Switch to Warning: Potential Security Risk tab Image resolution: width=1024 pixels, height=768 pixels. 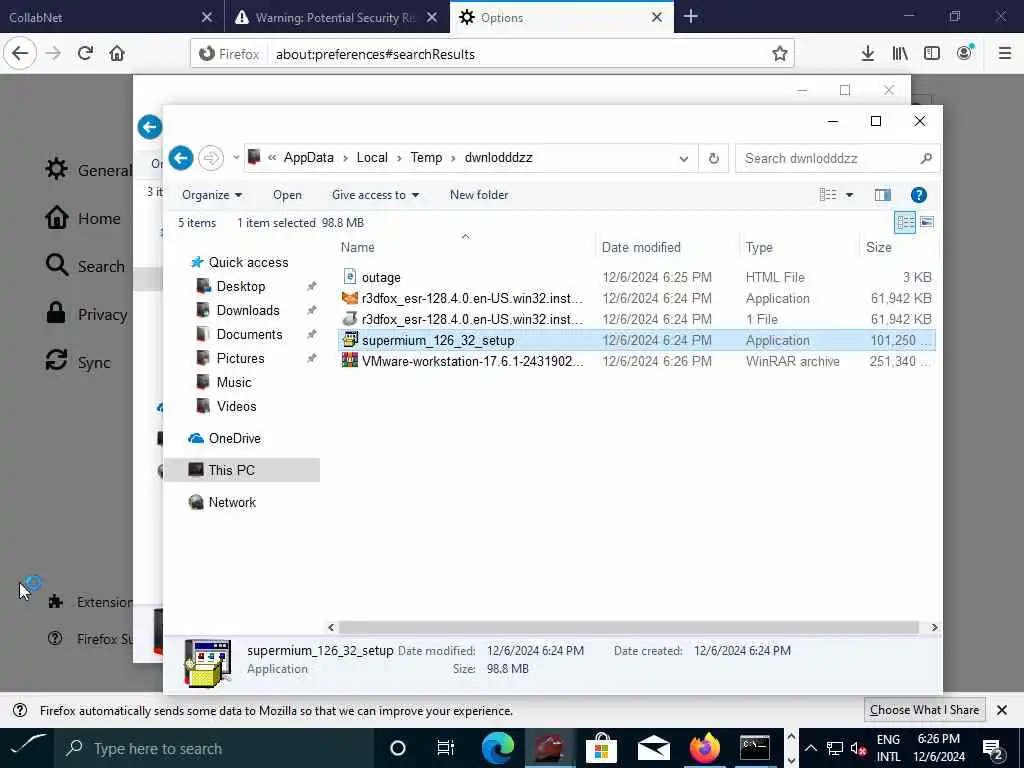click(x=337, y=17)
